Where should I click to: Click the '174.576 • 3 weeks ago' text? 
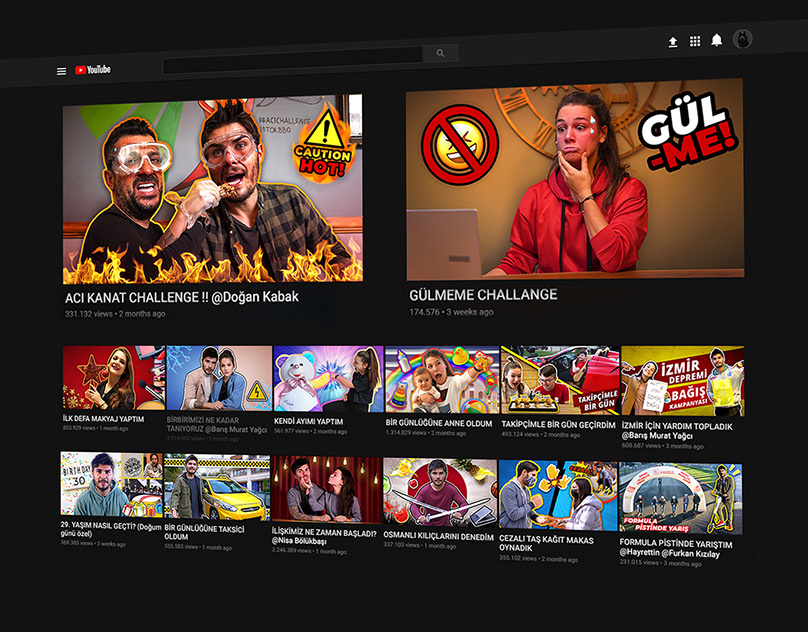tap(451, 312)
